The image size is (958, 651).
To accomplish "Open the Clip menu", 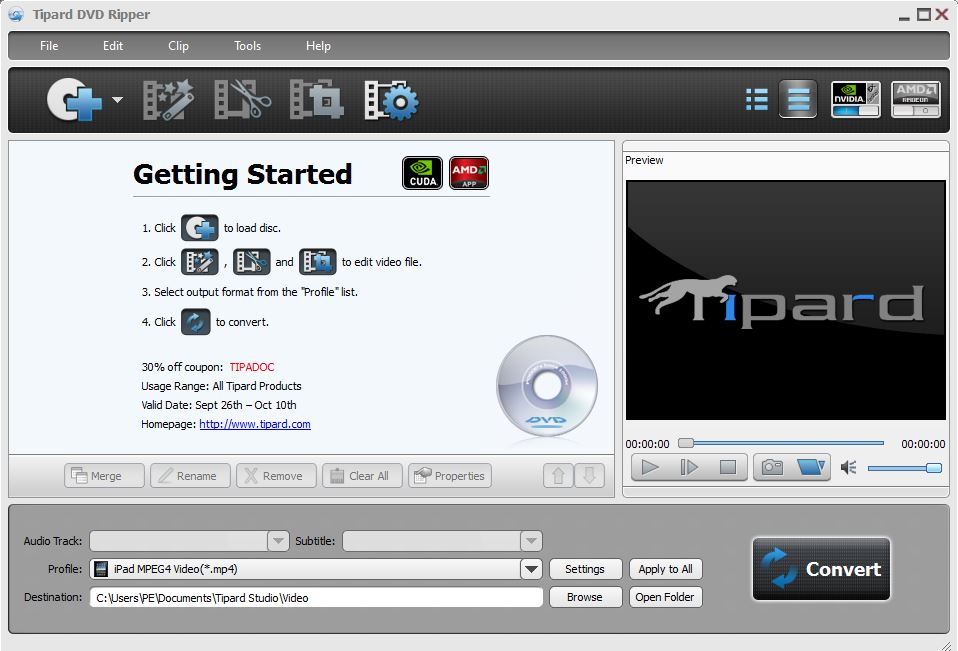I will pos(178,46).
